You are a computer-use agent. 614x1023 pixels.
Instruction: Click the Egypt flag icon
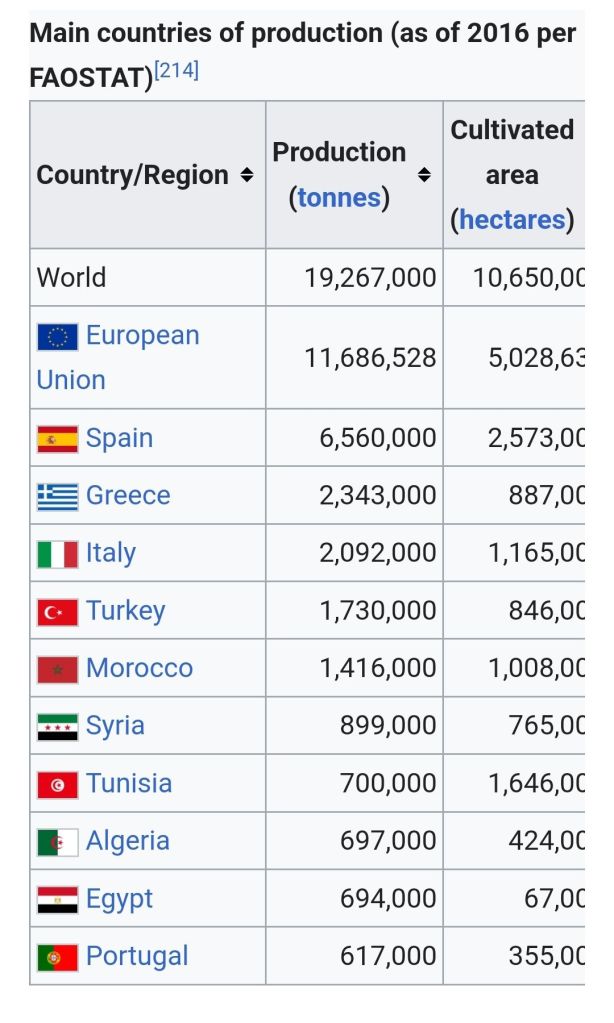pyautogui.click(x=57, y=900)
